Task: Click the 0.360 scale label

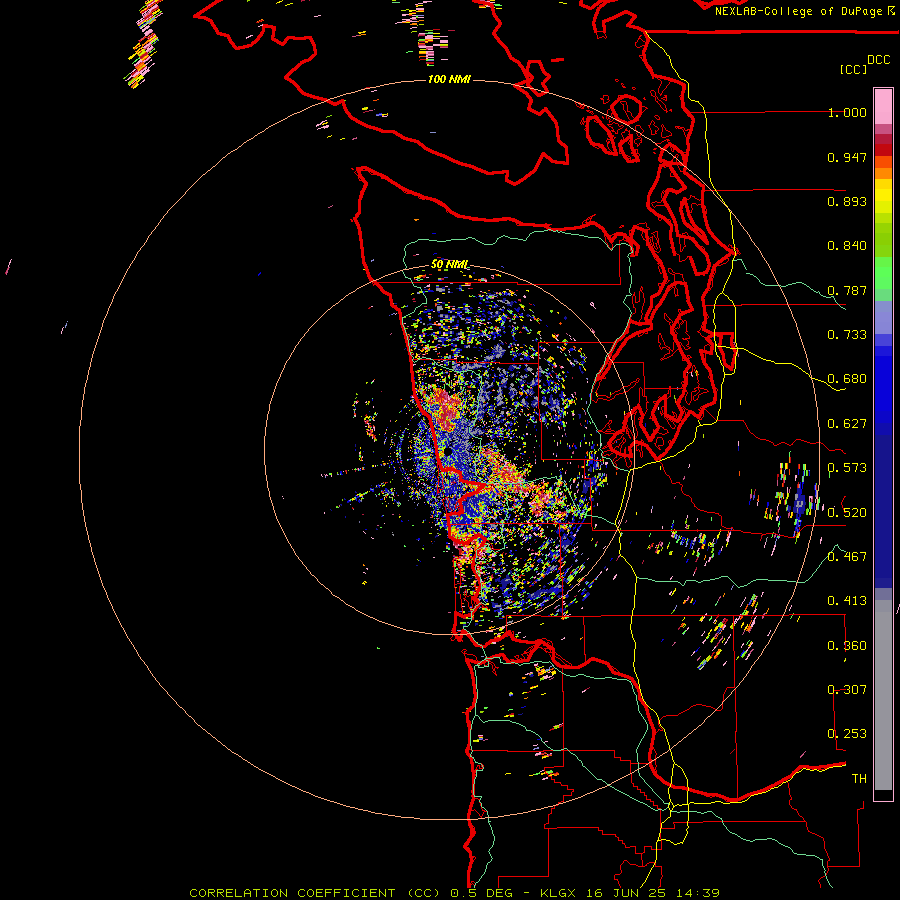Action: (x=847, y=646)
